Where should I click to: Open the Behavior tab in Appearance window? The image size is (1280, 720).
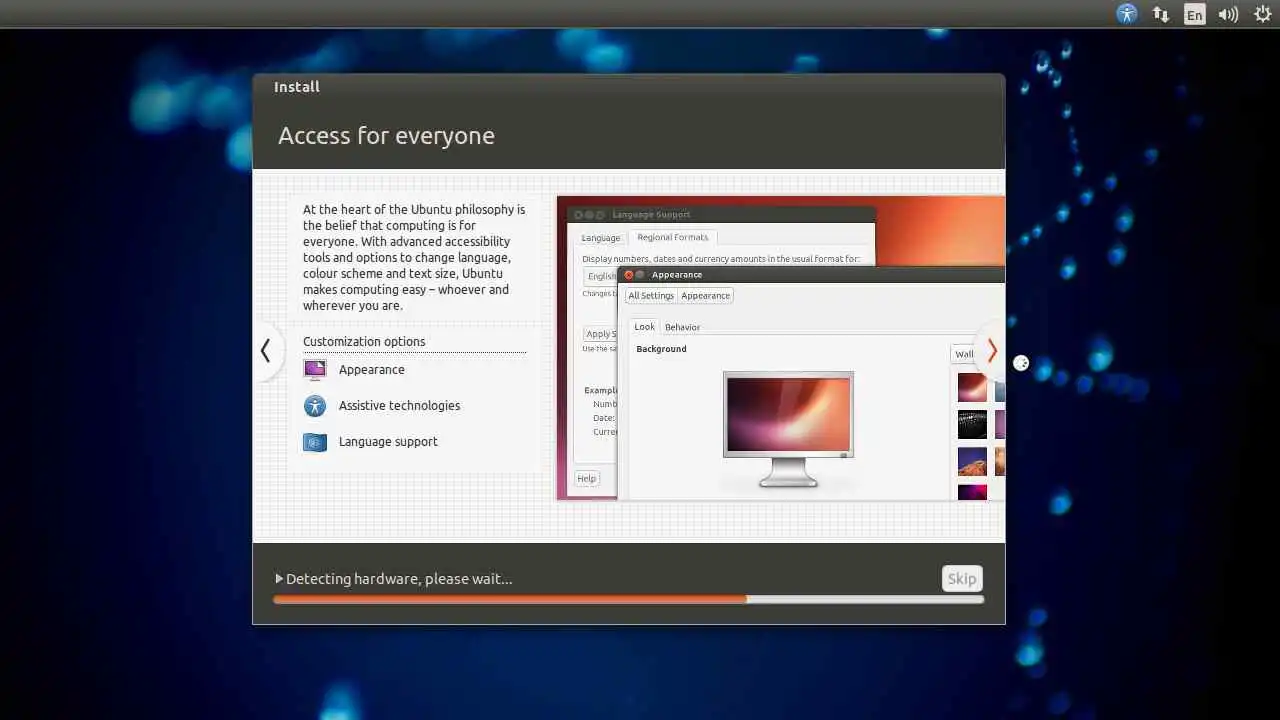tap(682, 327)
